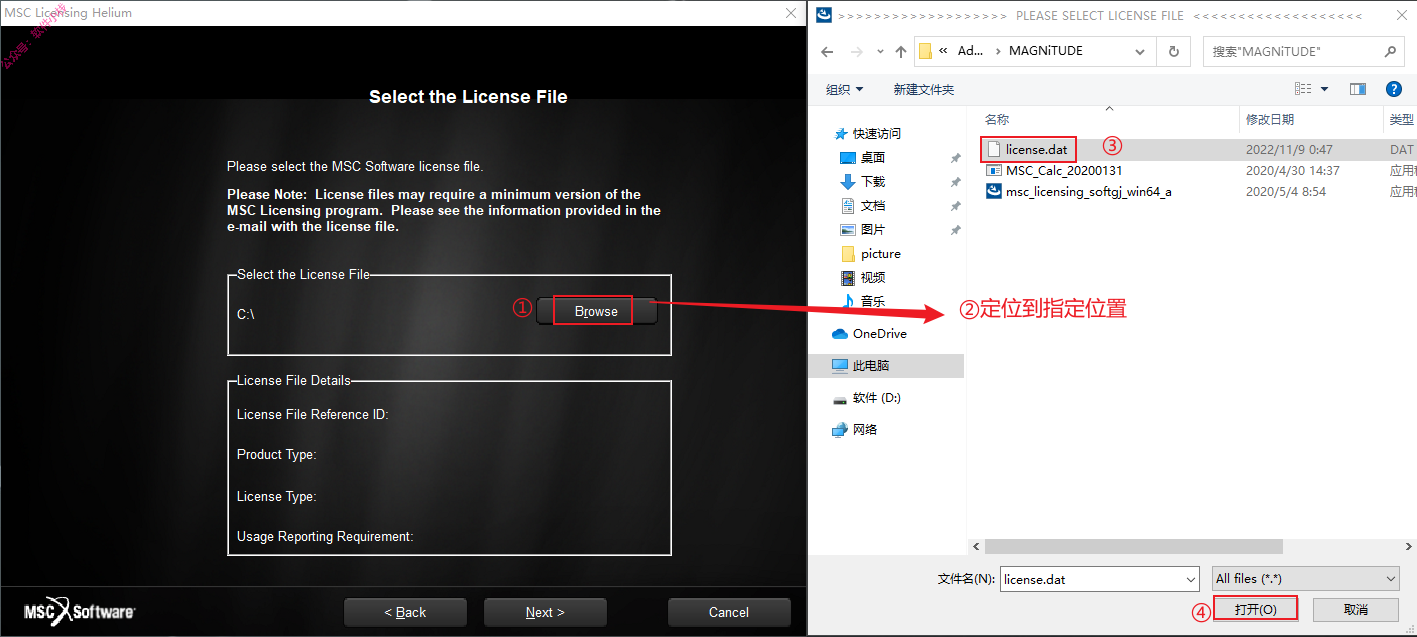
Task: Select 此电脑 in navigation pane
Action: coord(870,366)
